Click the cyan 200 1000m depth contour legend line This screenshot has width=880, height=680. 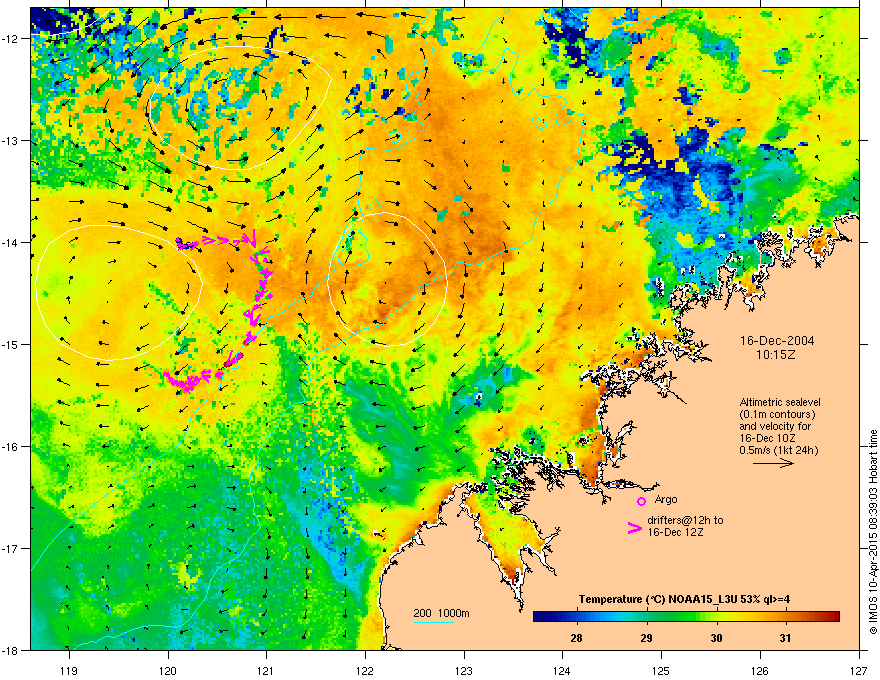(x=433, y=622)
